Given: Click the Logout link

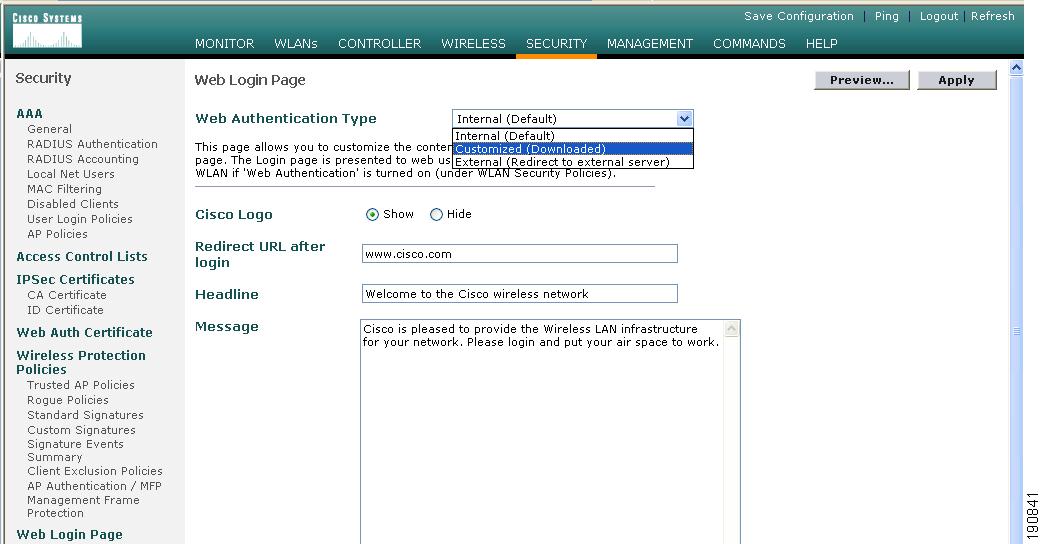Looking at the screenshot, I should [x=939, y=16].
